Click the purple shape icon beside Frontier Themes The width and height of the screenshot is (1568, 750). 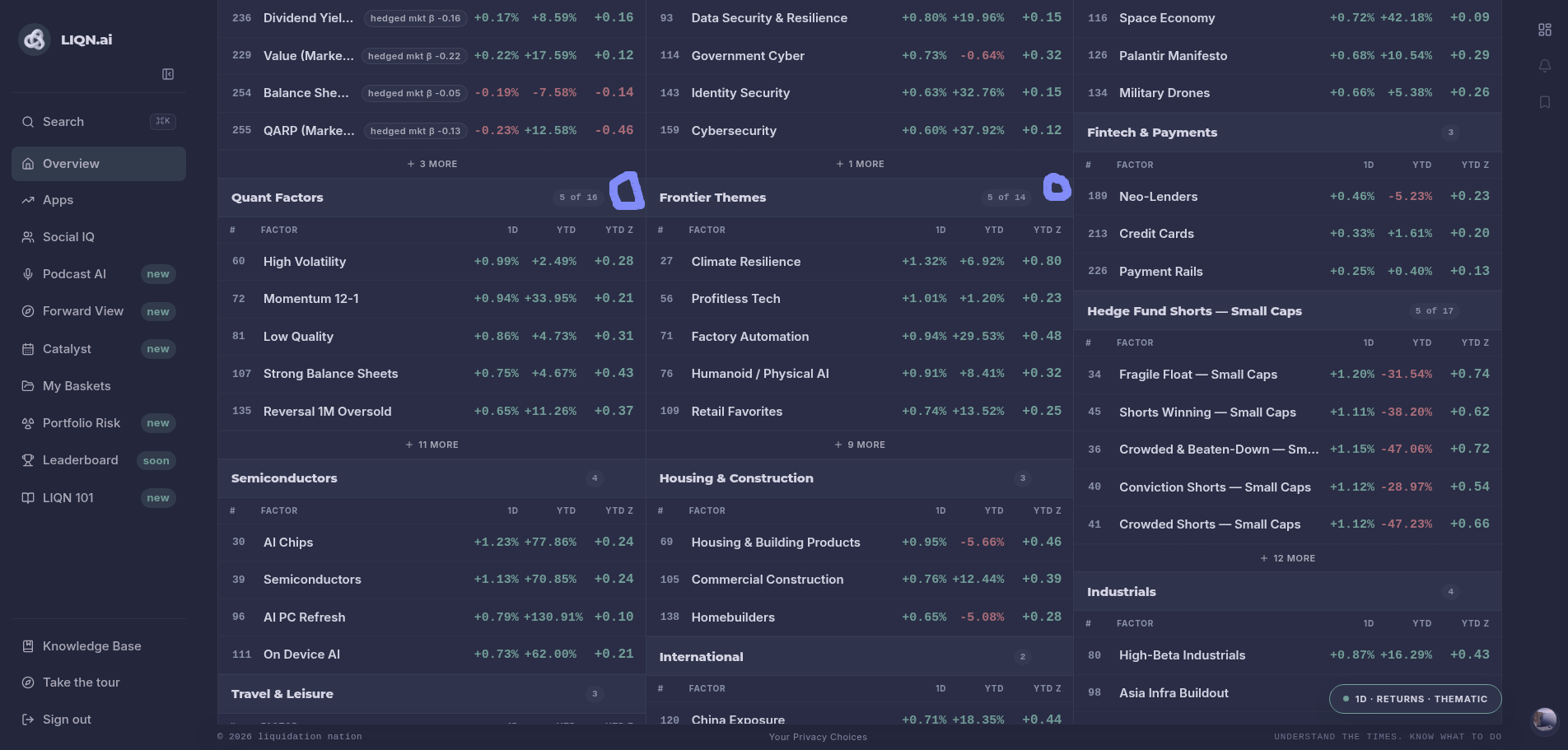coord(1057,187)
